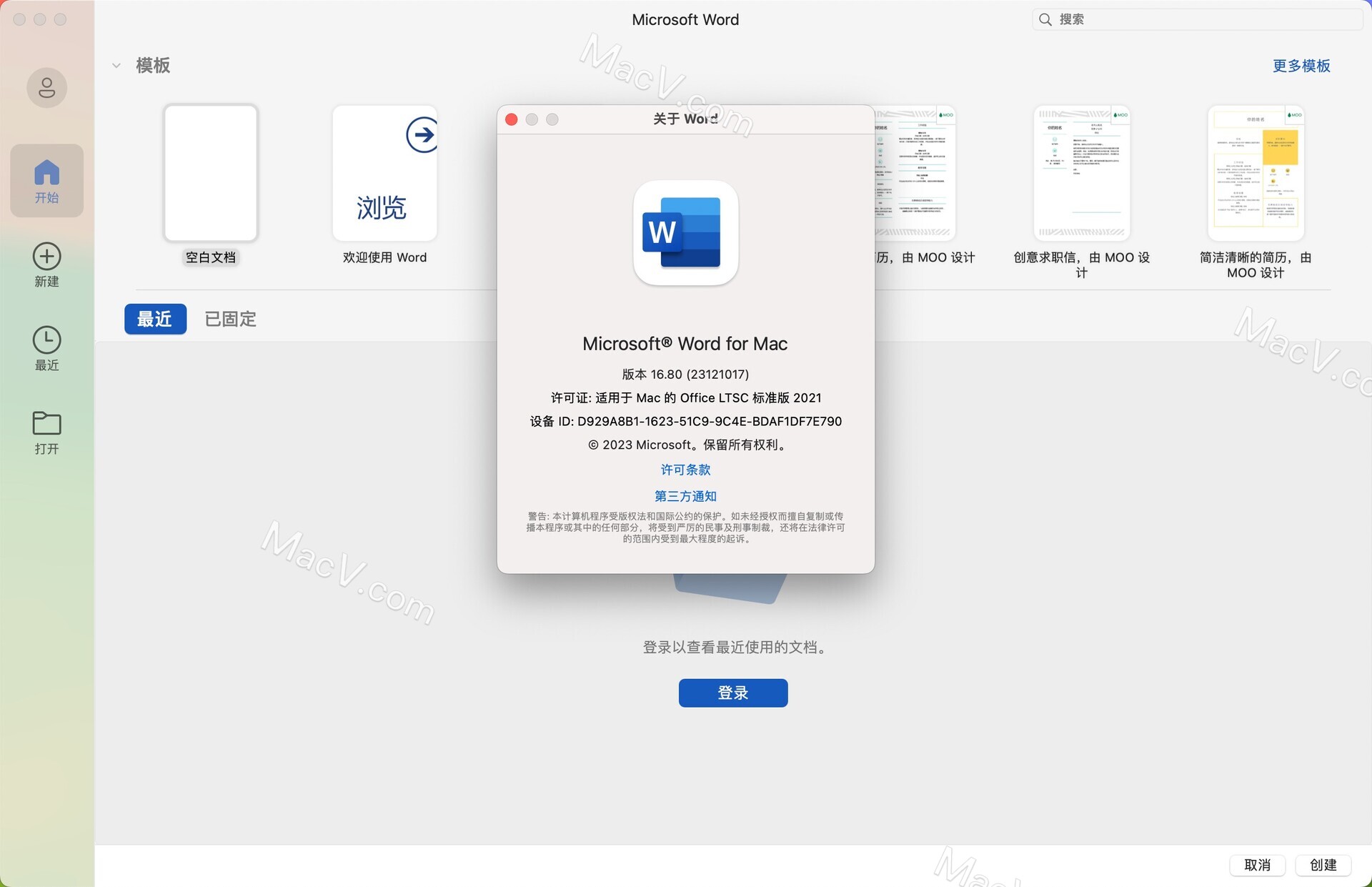Screen dimensions: 1372x887
Task: Click the blue 登录 sign-in button
Action: pyautogui.click(x=733, y=693)
